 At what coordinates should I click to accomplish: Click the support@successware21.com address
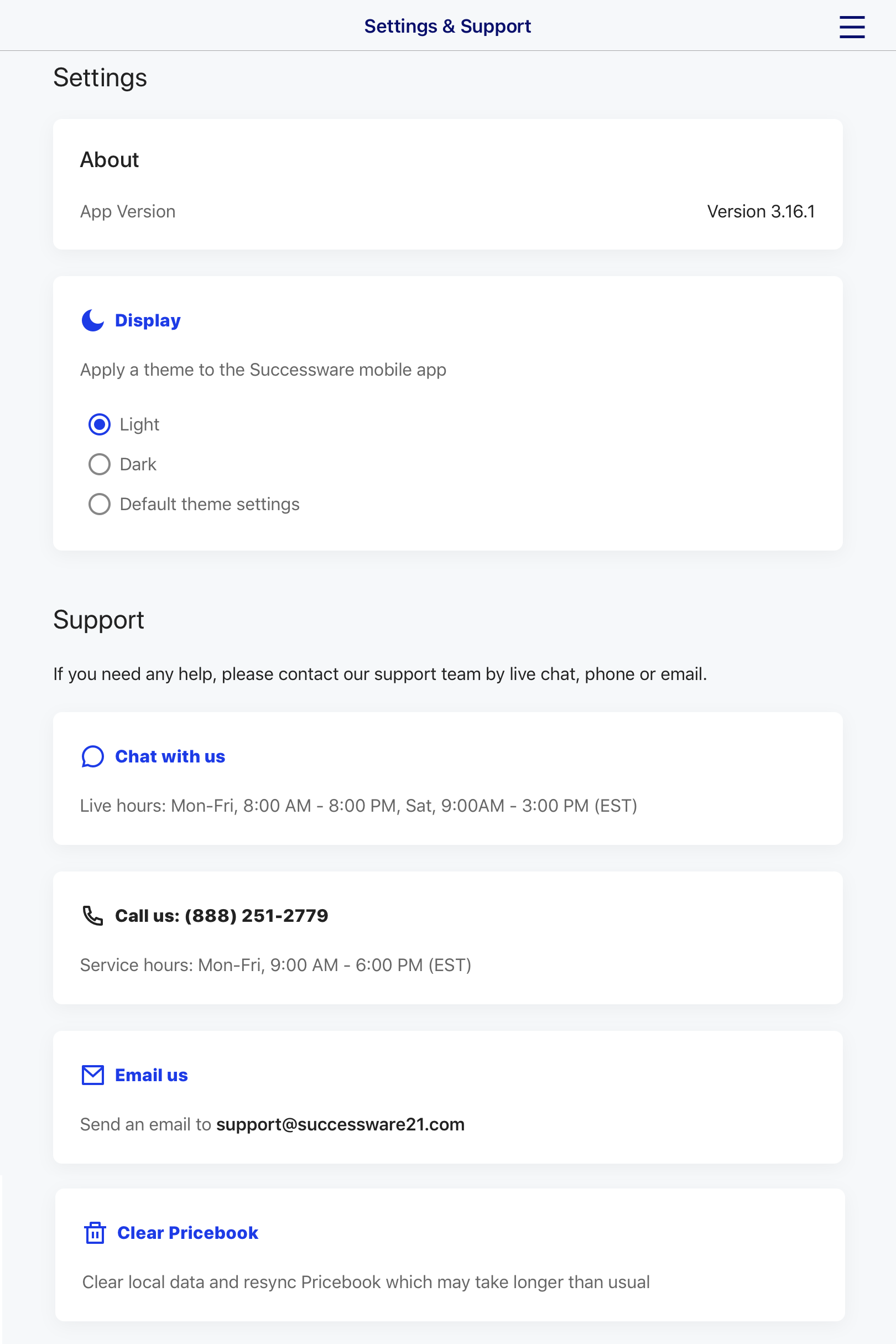pyautogui.click(x=340, y=1124)
